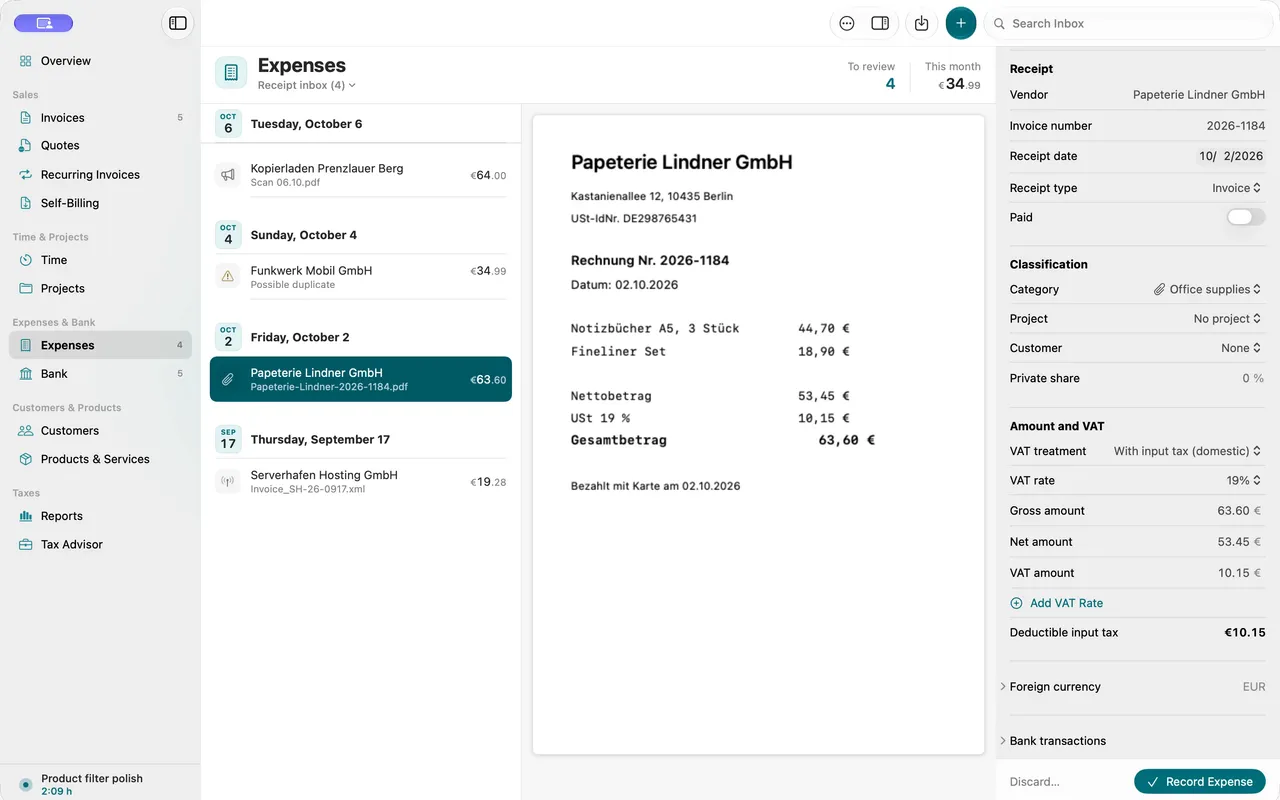Screen dimensions: 1280x800
Task: Select the Kopierladen Prenzlauer Berg receipt
Action: (x=361, y=175)
